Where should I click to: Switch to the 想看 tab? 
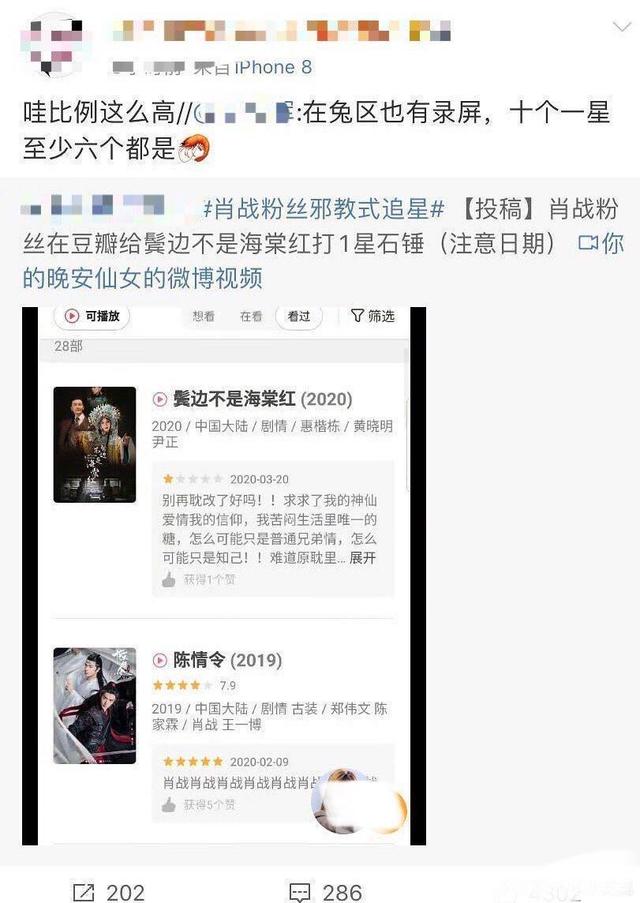tap(203, 316)
